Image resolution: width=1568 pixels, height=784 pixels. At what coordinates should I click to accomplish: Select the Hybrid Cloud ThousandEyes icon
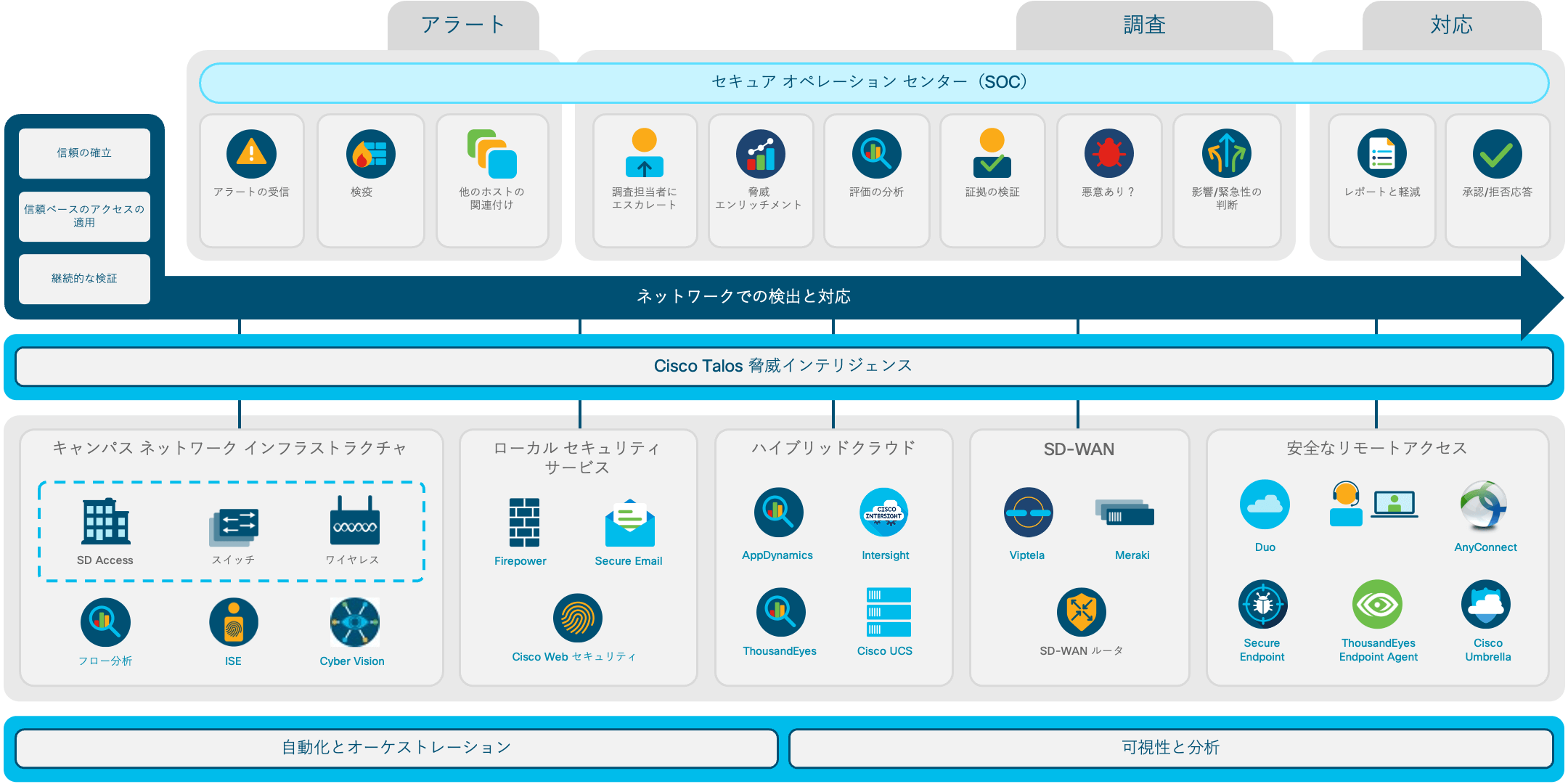[781, 612]
